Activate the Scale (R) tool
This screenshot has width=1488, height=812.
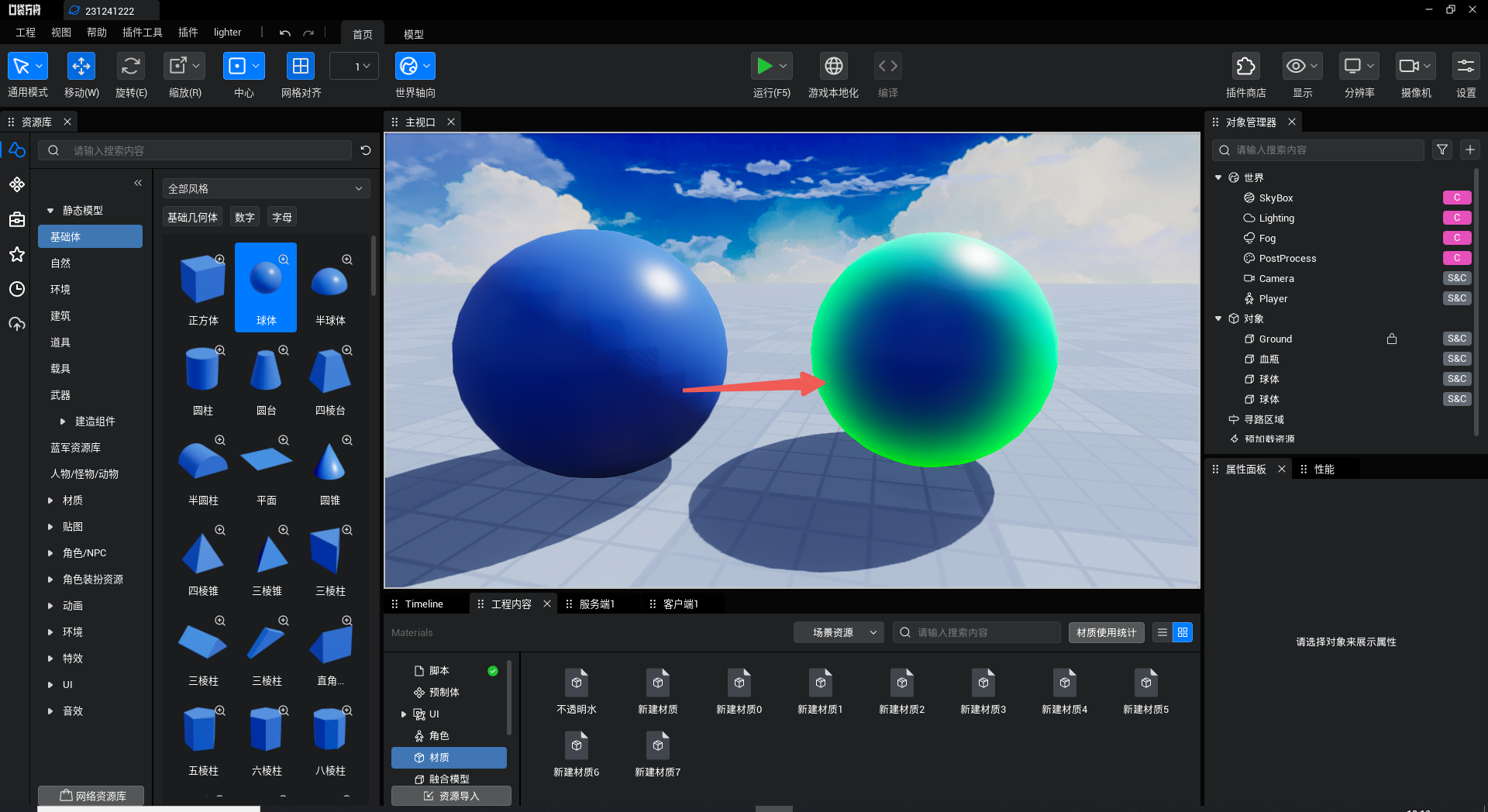[x=178, y=67]
